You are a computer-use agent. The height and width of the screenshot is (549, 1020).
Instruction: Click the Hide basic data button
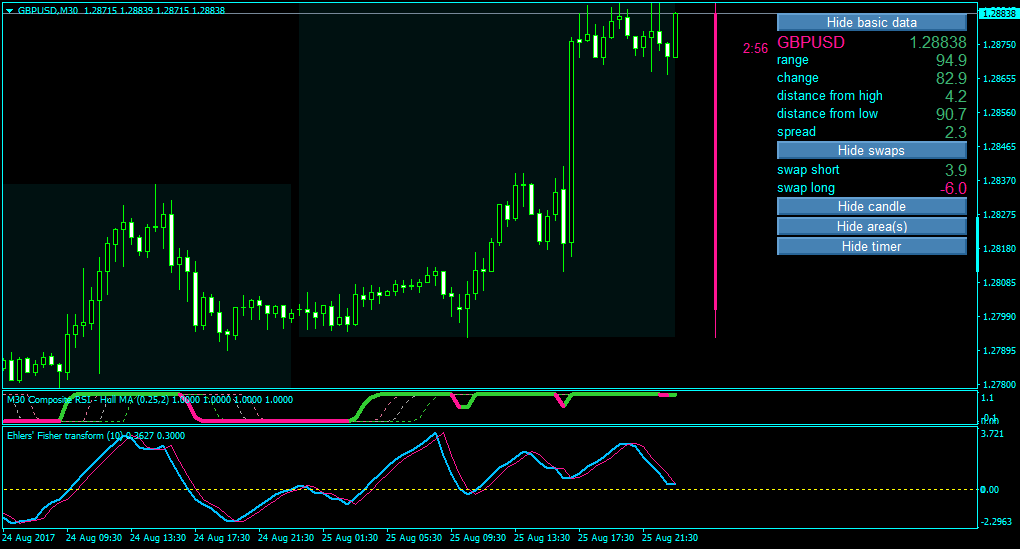pos(872,22)
